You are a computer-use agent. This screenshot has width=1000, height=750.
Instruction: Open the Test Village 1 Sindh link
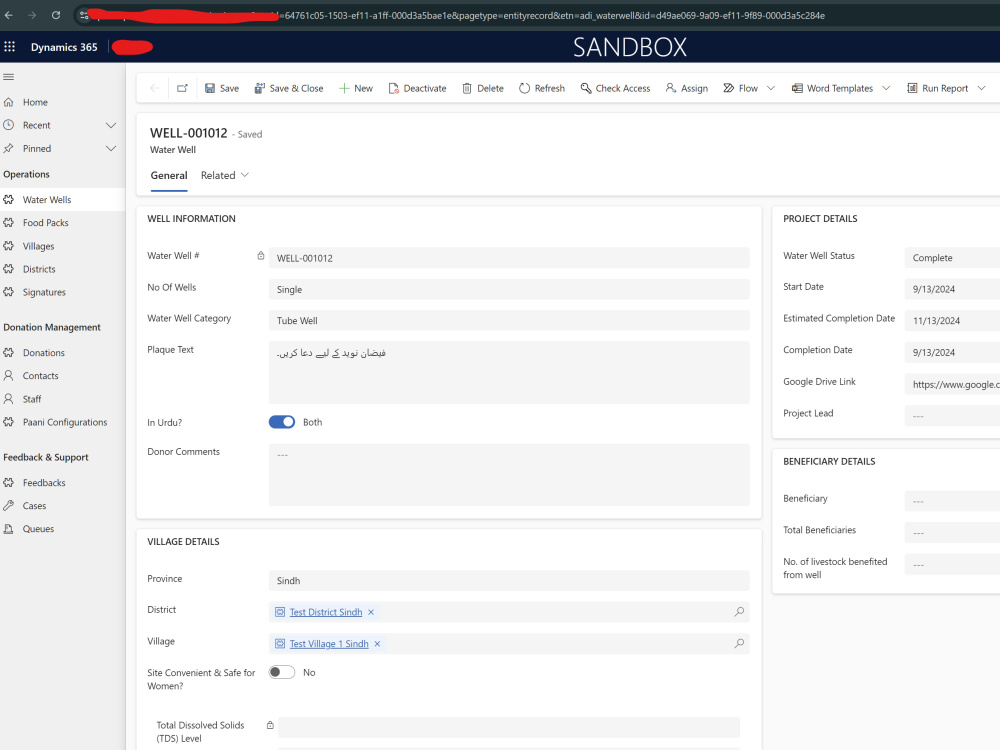click(329, 643)
